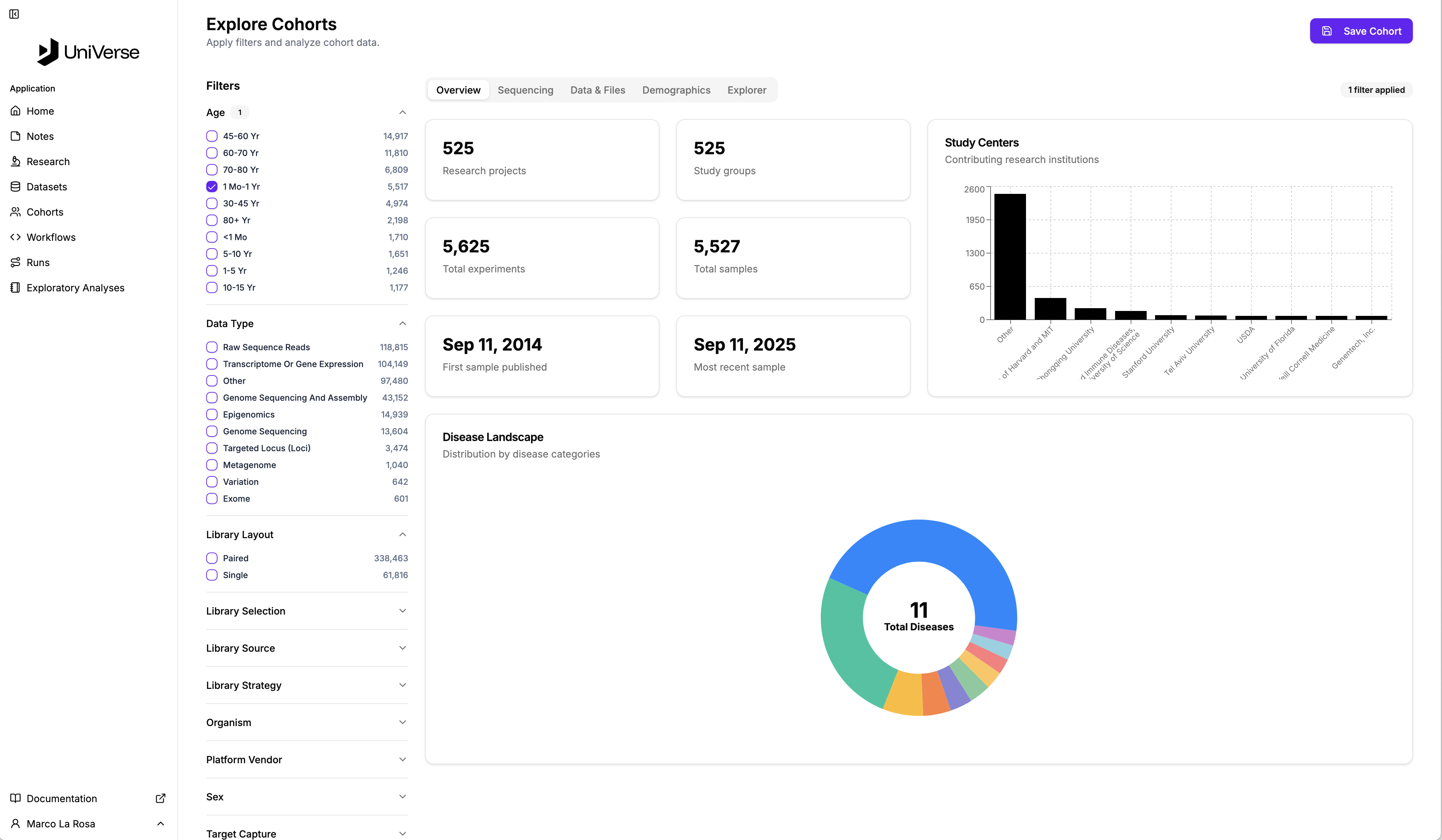Enable the Paired library layout checkbox

pos(212,558)
